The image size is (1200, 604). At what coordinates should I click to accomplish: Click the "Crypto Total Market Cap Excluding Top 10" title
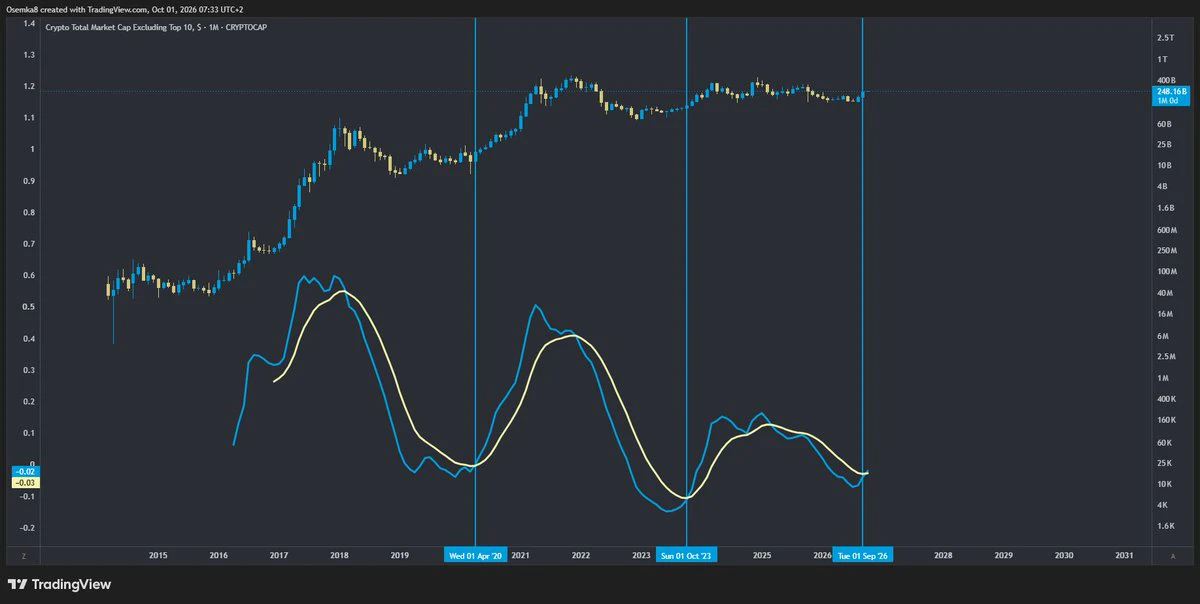click(x=118, y=26)
